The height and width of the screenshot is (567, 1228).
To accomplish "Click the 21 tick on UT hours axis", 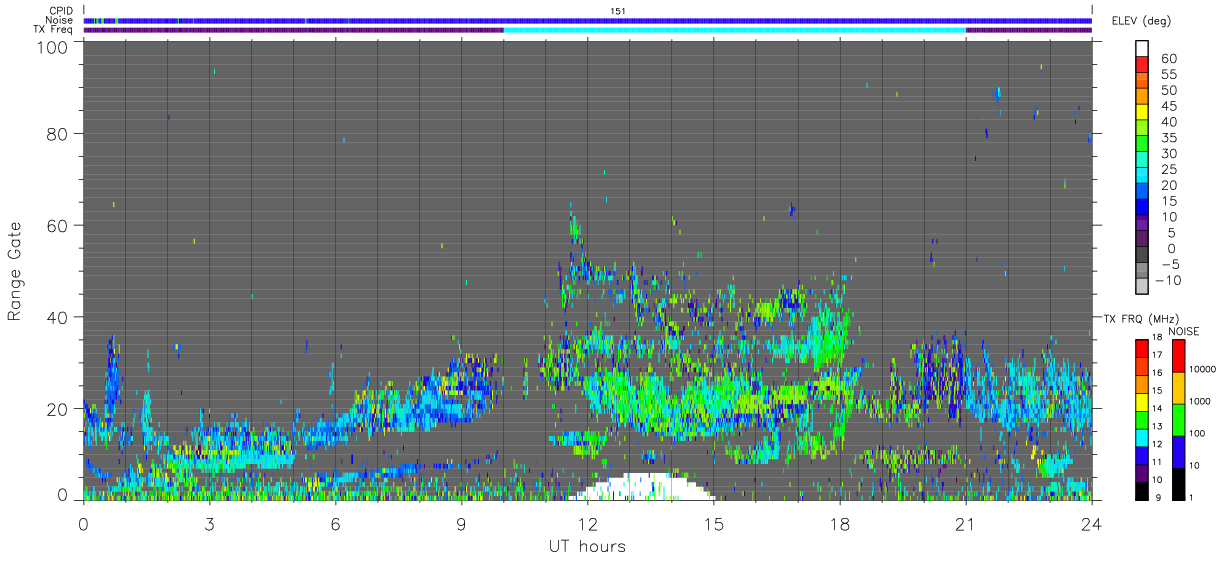I will [966, 523].
